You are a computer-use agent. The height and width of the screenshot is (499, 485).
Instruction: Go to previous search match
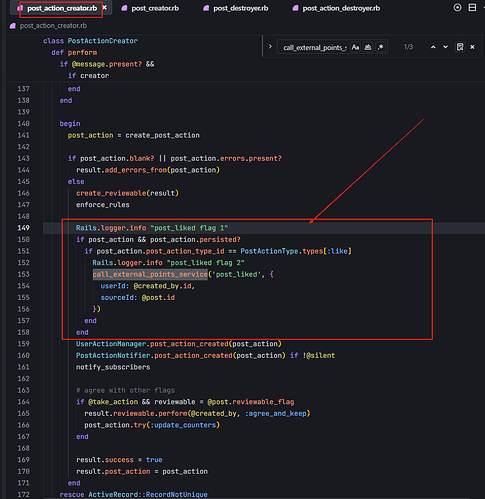pos(433,47)
